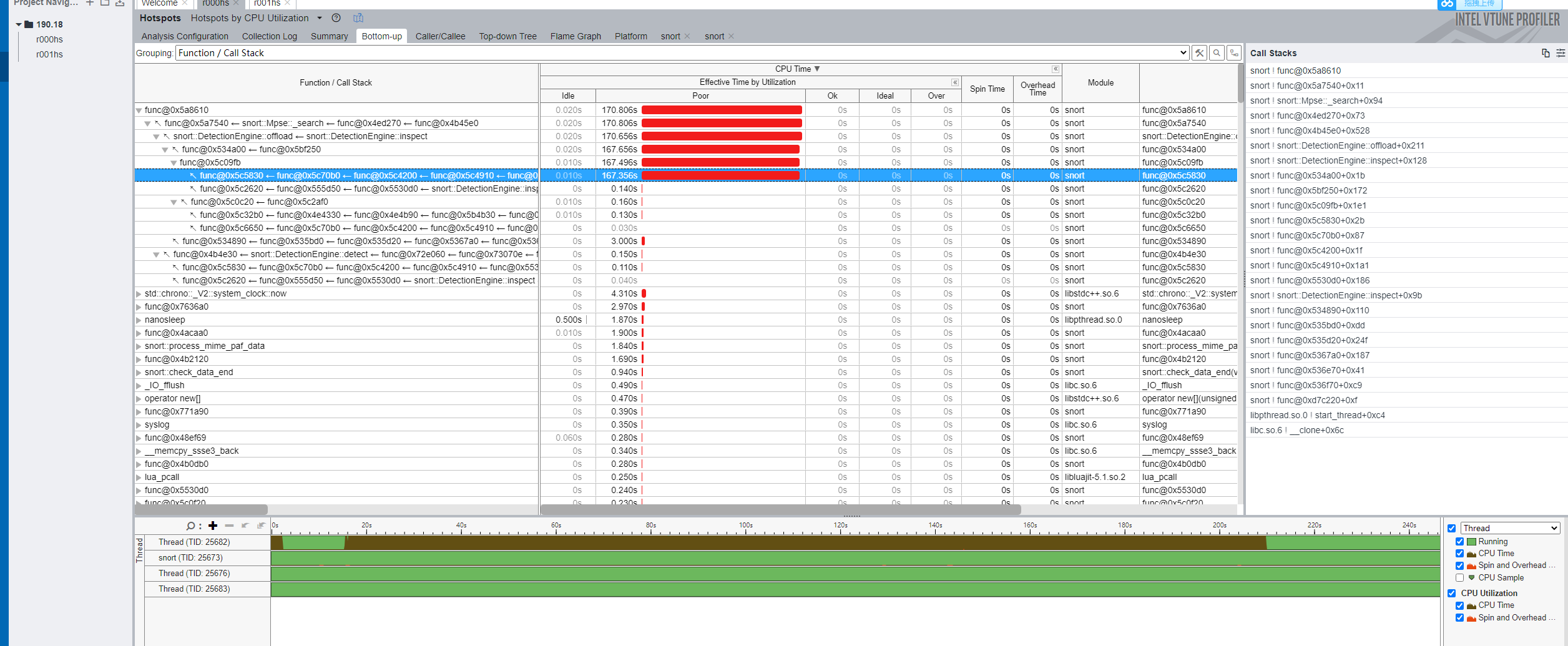
Task: Click the customize grouping hammer icon
Action: coord(1199,53)
